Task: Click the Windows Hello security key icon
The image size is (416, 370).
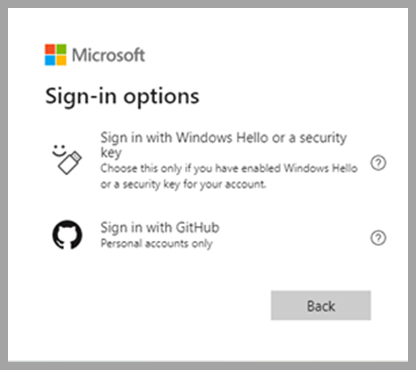Action: click(67, 160)
